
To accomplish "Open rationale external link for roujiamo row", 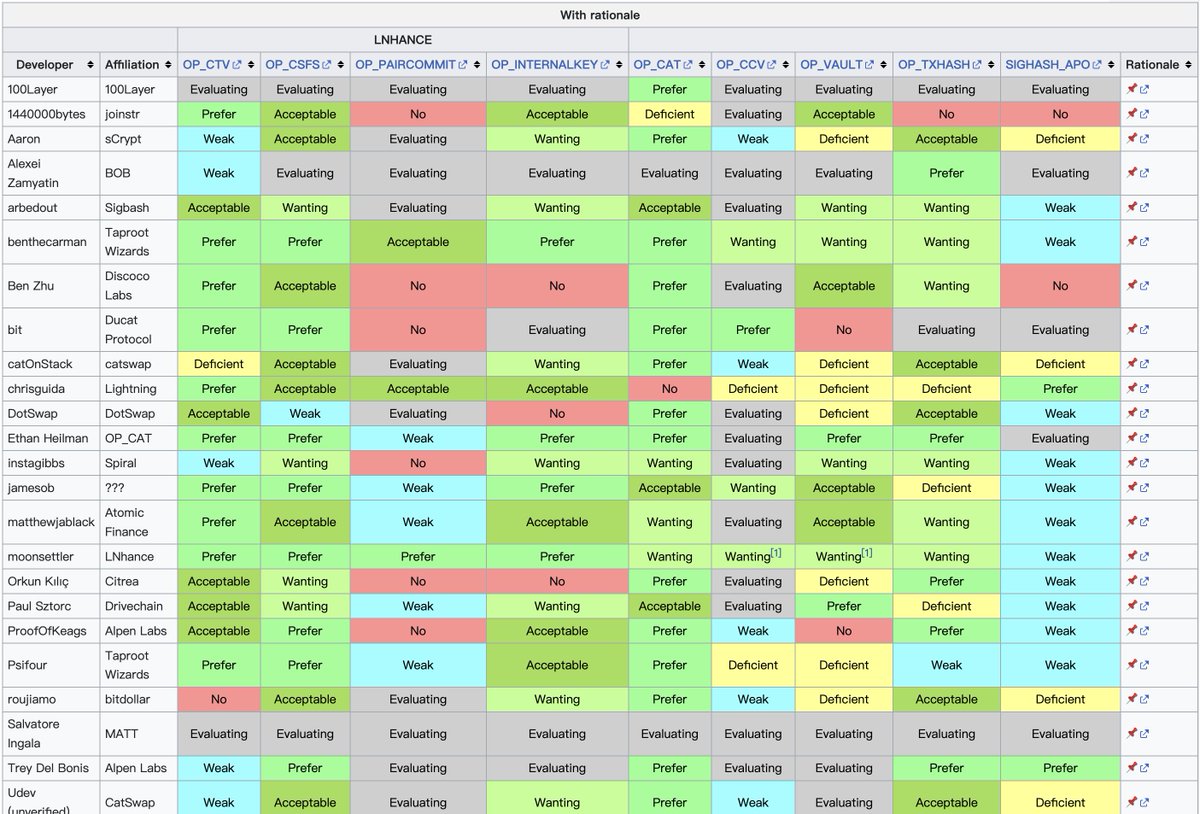I will 1144,700.
